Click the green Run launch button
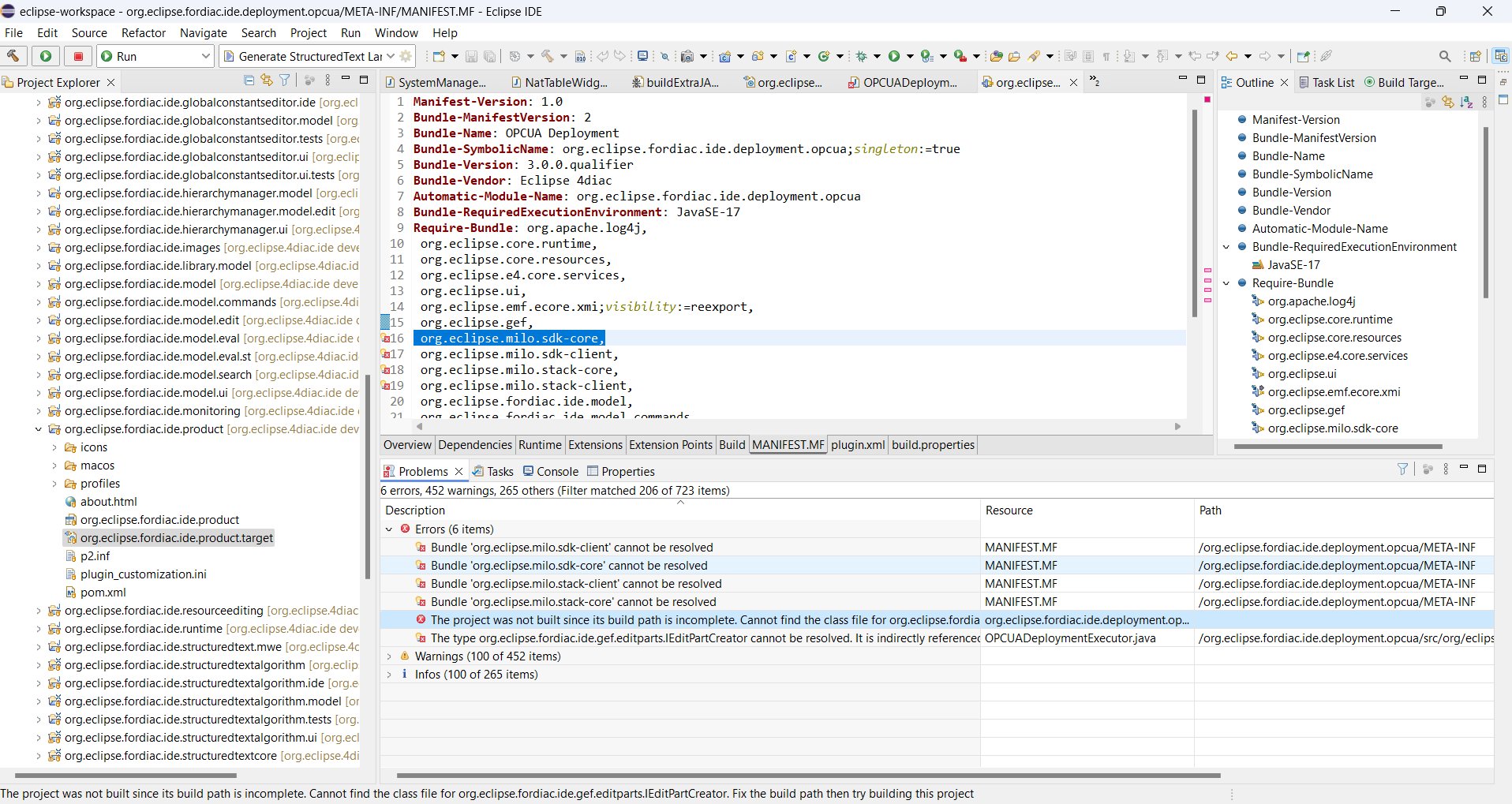The height and width of the screenshot is (804, 1512). pos(46,56)
